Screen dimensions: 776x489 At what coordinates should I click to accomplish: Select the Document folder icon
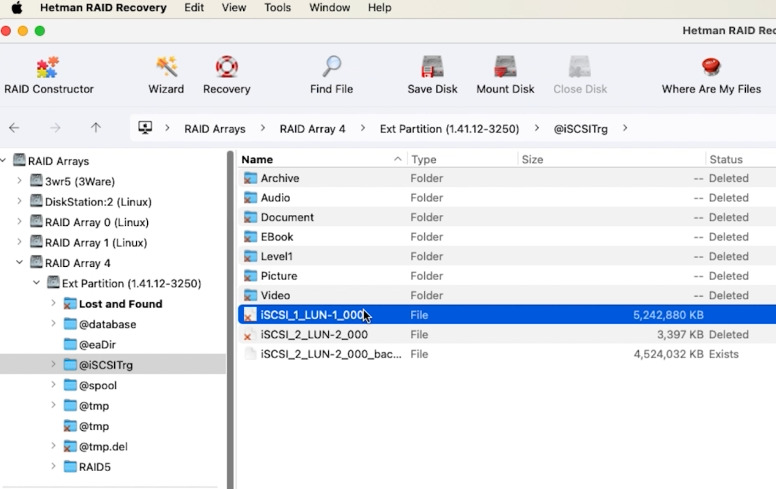pos(250,217)
